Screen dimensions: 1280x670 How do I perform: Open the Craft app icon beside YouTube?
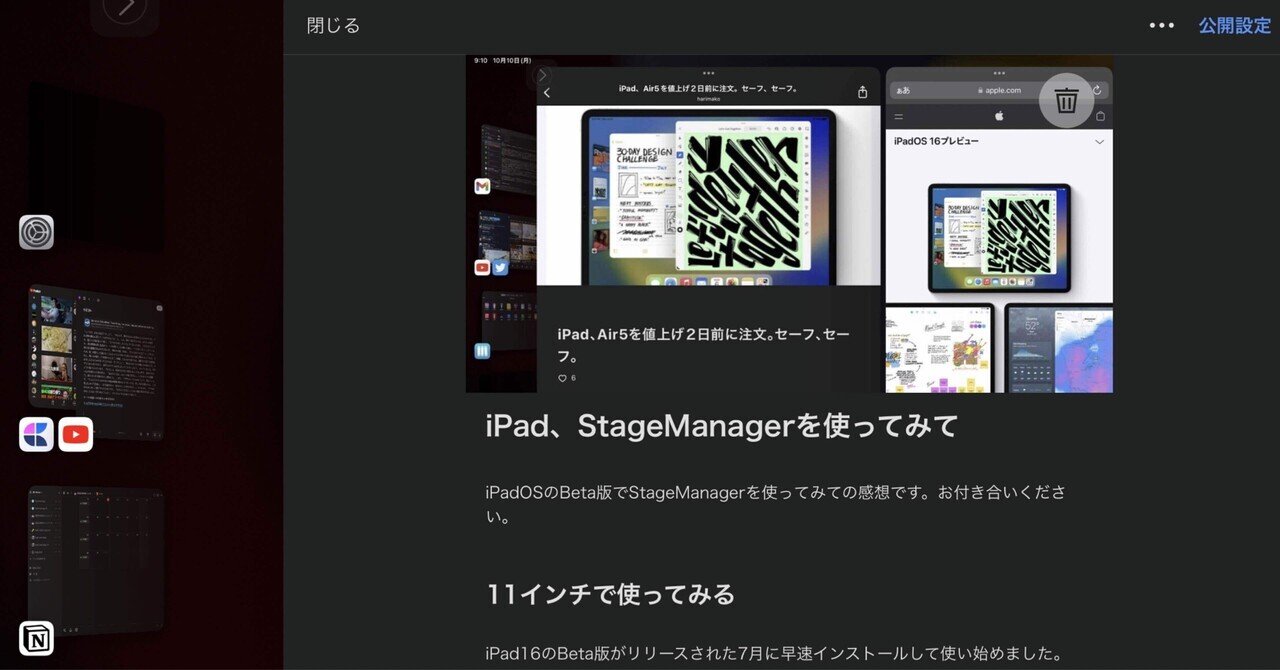click(36, 434)
